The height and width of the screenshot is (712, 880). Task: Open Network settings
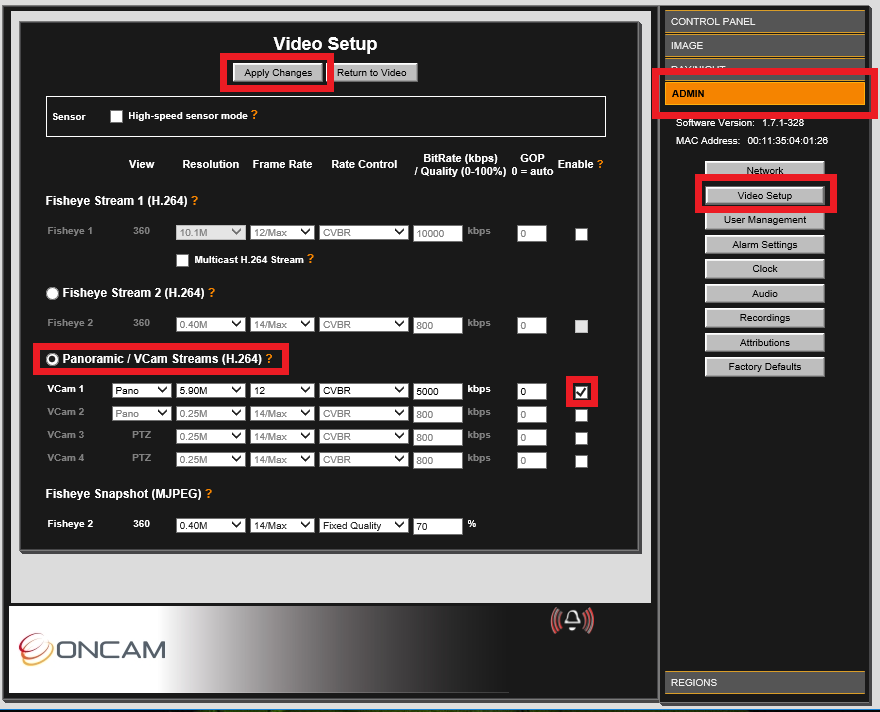point(764,170)
